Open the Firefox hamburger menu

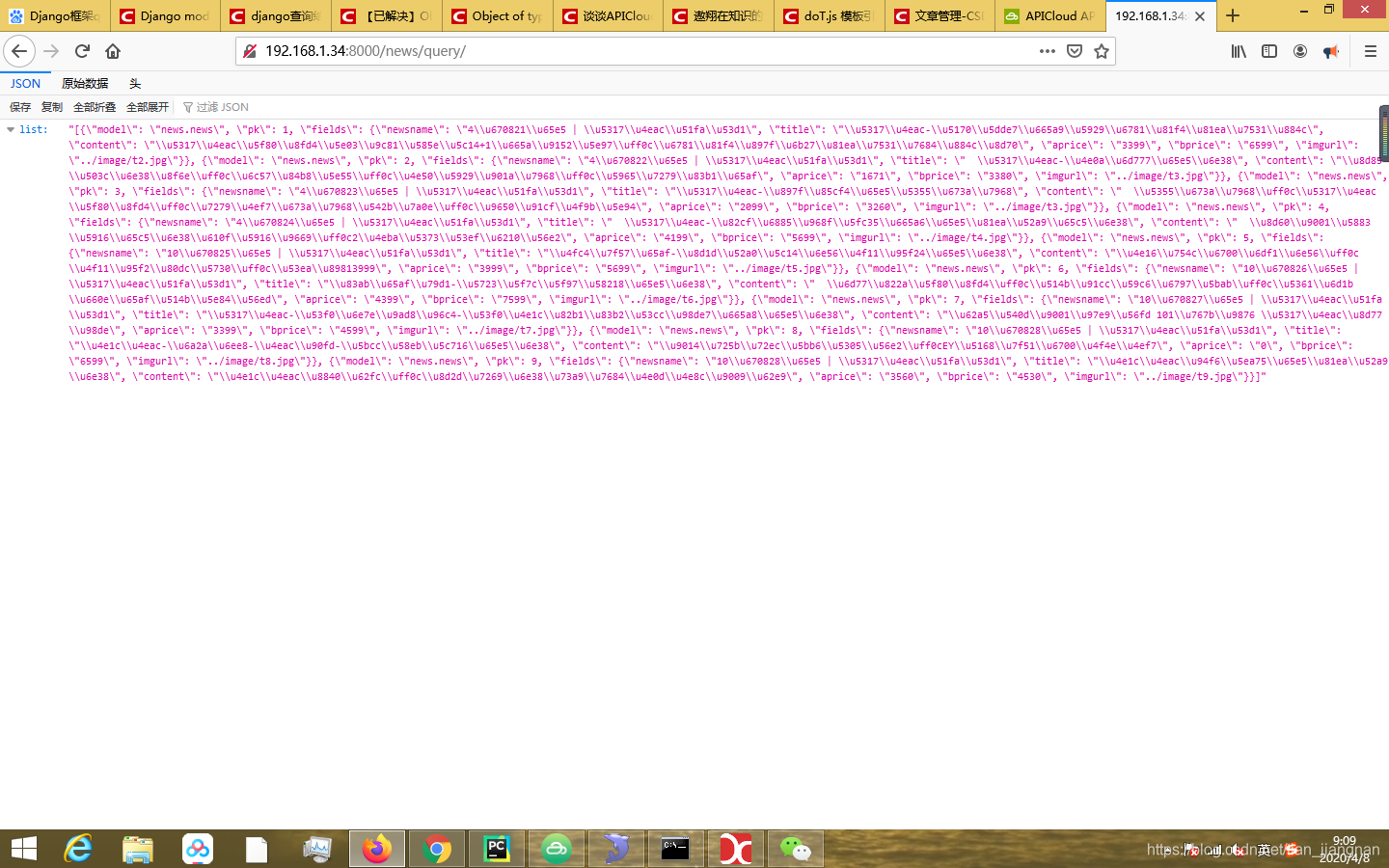point(1370,51)
